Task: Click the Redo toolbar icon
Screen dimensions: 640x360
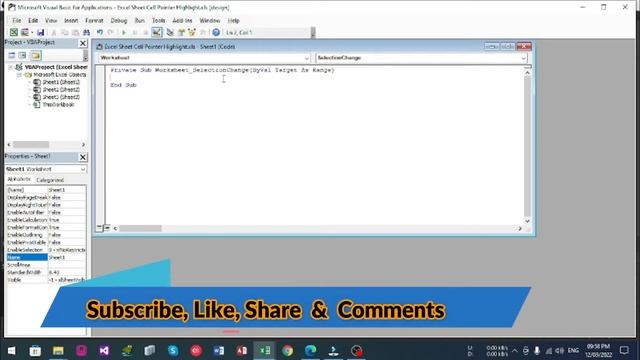Action: (111, 32)
